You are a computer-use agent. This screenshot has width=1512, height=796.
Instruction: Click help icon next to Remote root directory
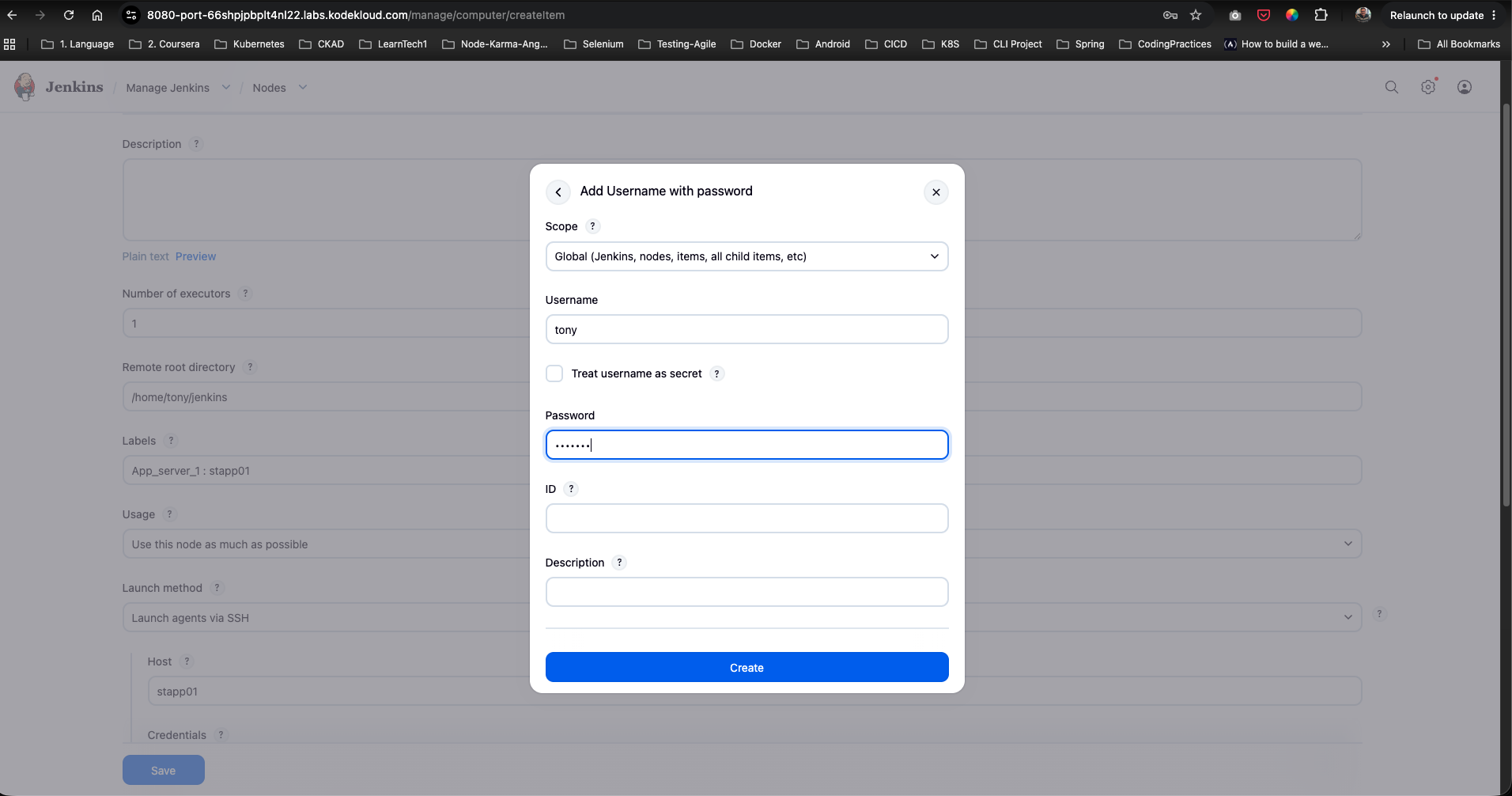[x=250, y=367]
